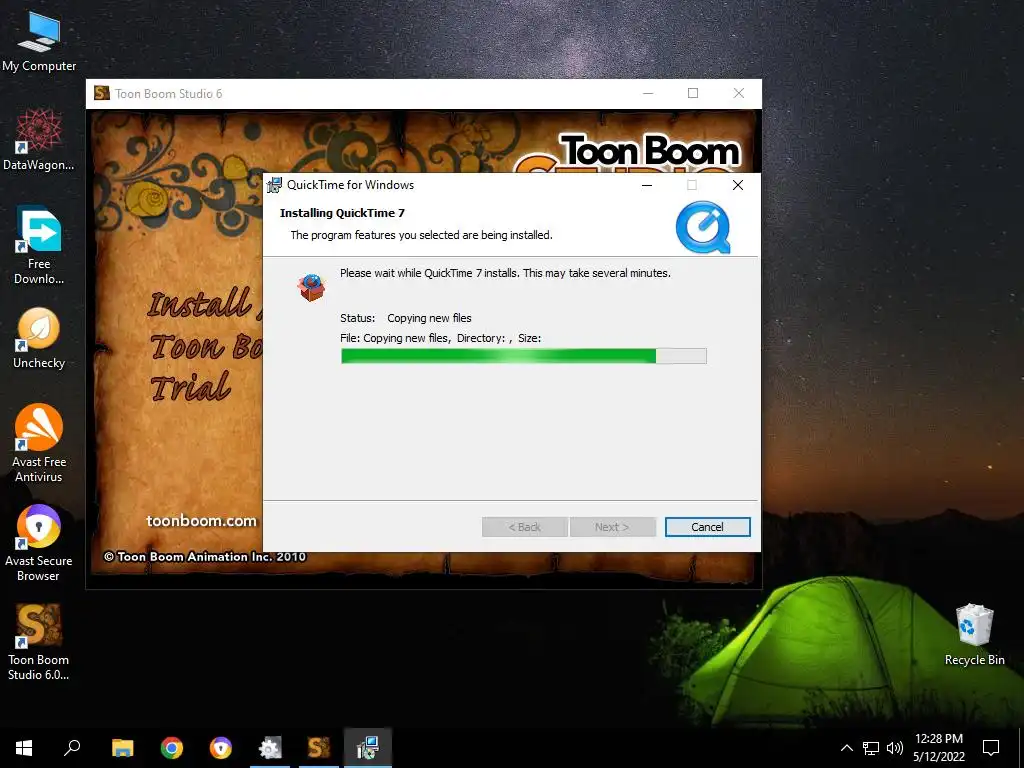The image size is (1024, 768).
Task: Close the Toon Boom Studio 6 window
Action: 739,93
